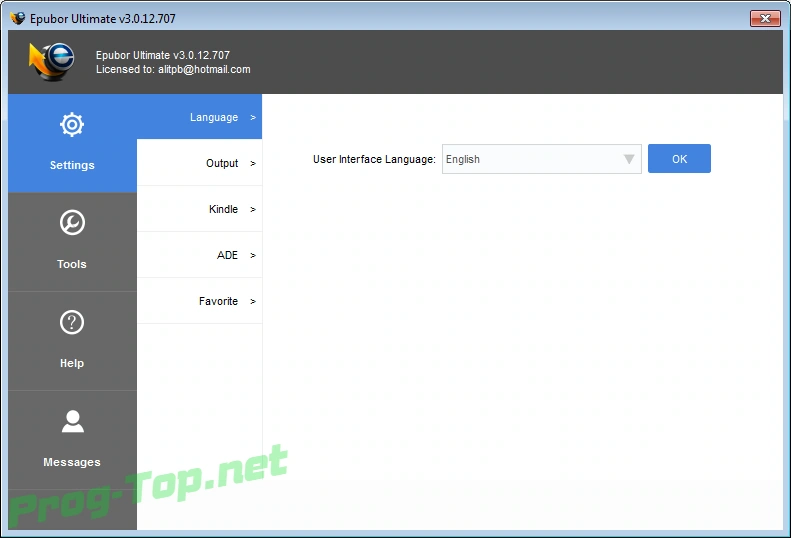Click the Settings gear icon
Viewport: 791px width, 538px height.
pyautogui.click(x=72, y=124)
